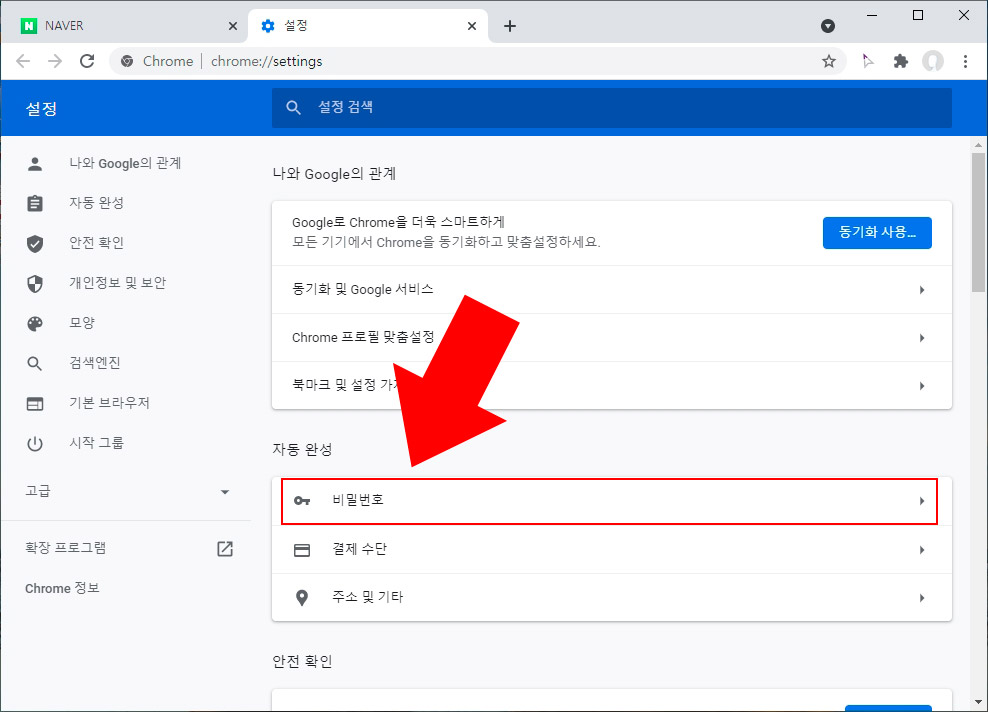The image size is (988, 712).
Task: Click the check shield icon in sidebar
Action: tap(35, 244)
